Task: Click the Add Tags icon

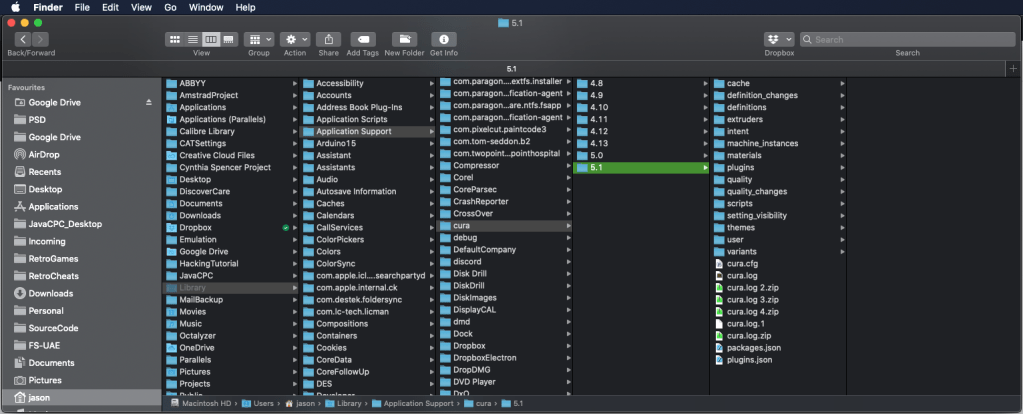Action: (361, 39)
